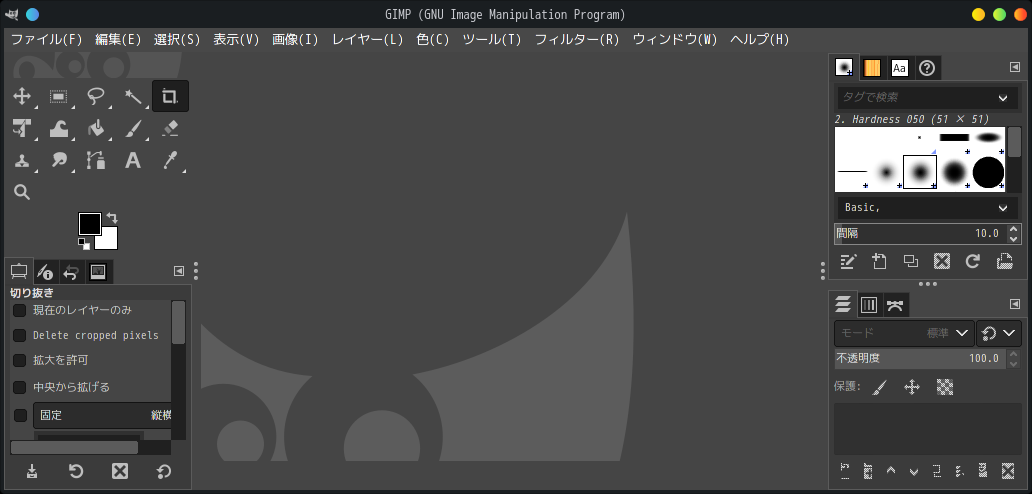
Task: Select the large hard round brush thumbnail
Action: point(988,172)
